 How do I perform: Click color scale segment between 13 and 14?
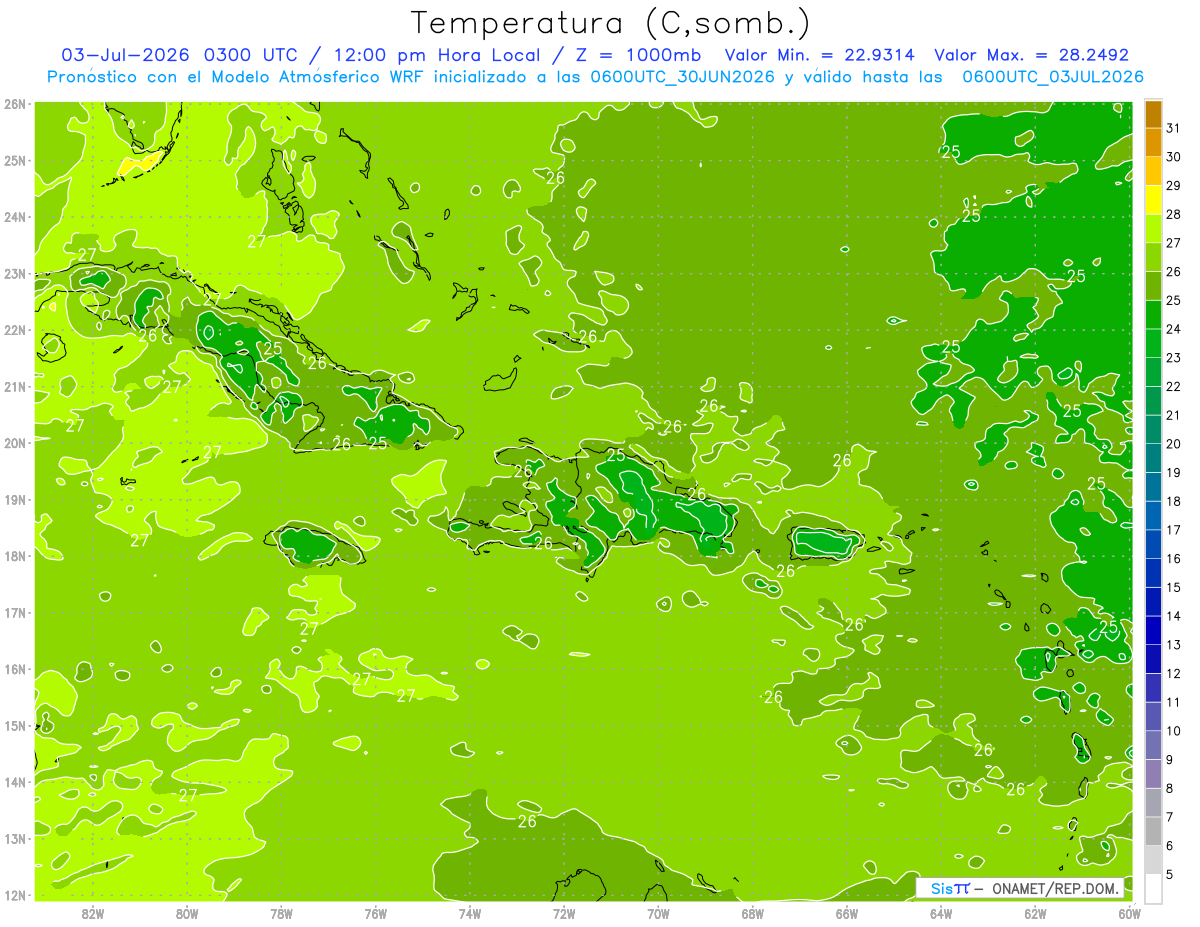(x=1153, y=630)
